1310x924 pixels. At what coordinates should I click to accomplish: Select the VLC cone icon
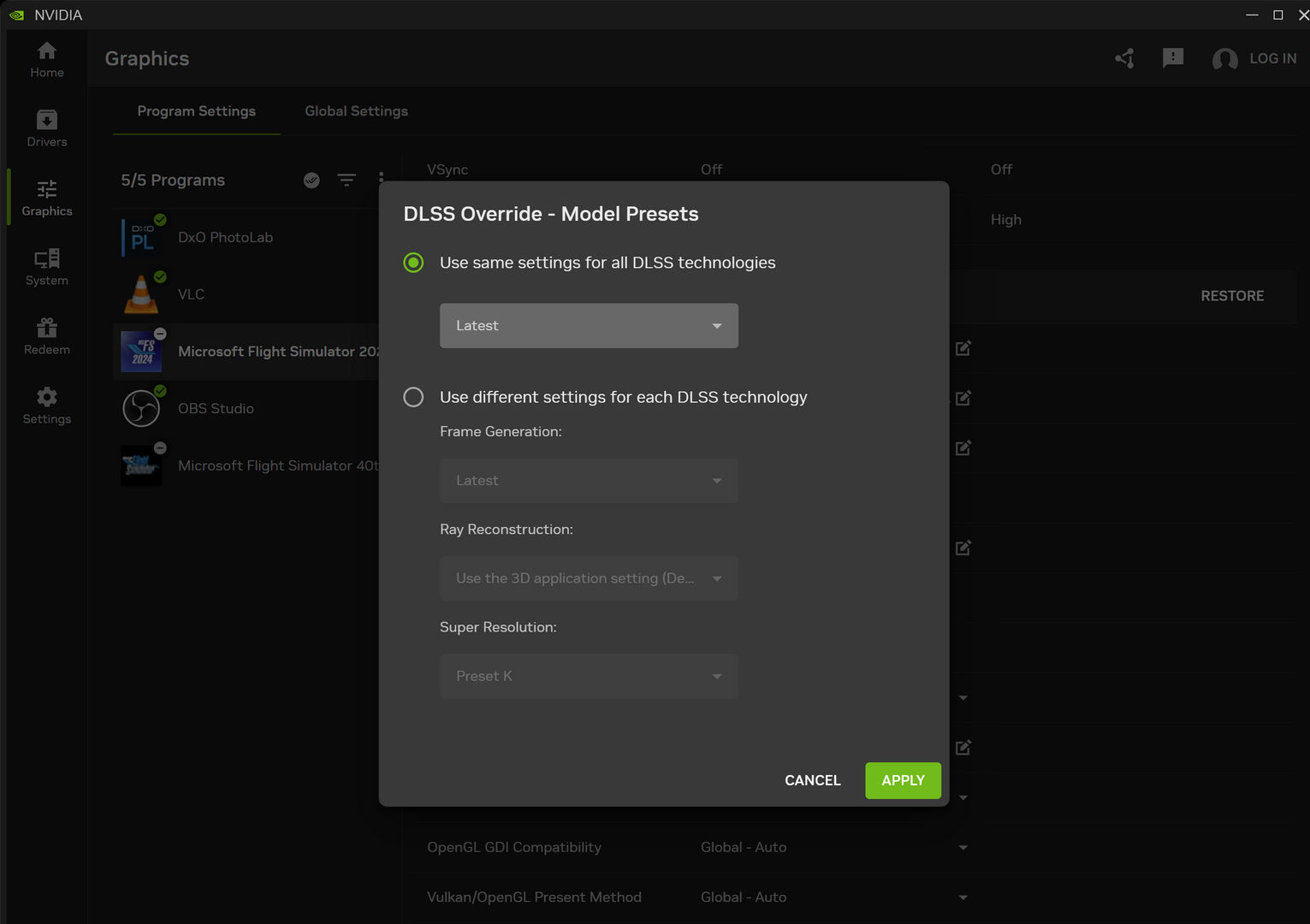(142, 294)
